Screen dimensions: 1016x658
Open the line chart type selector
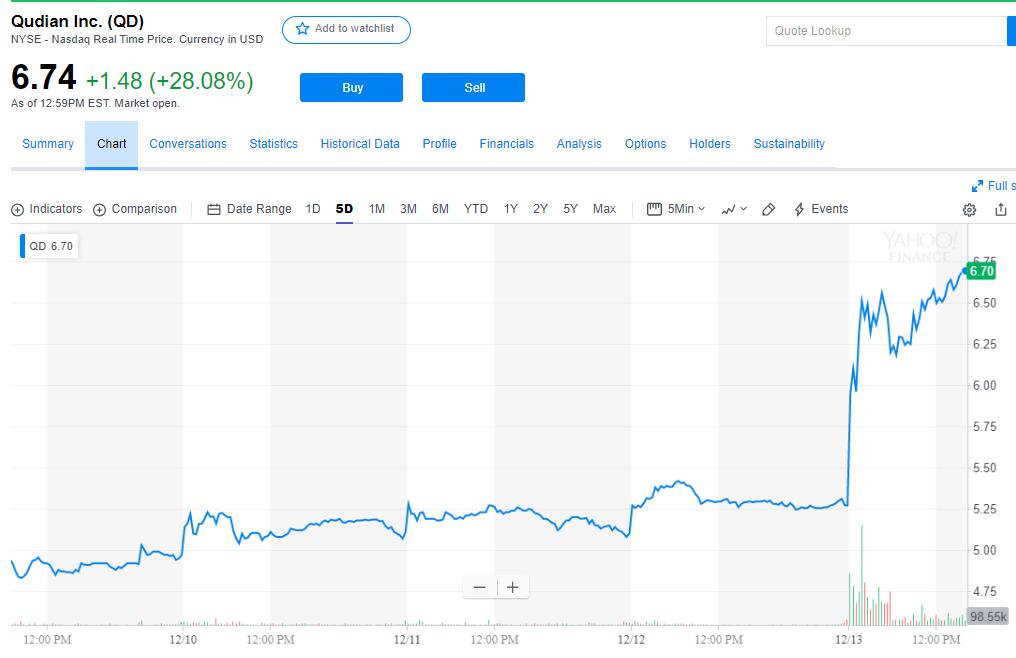click(x=734, y=209)
